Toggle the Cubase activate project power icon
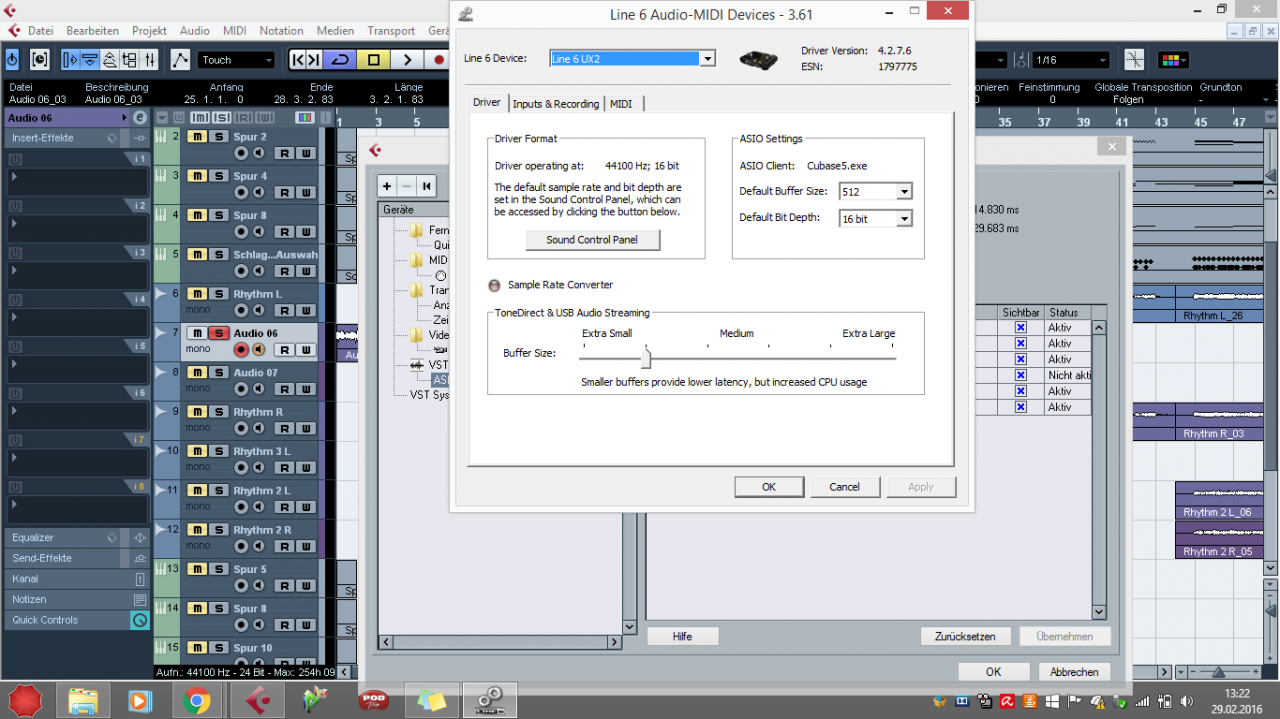This screenshot has height=719, width=1280. click(12, 60)
